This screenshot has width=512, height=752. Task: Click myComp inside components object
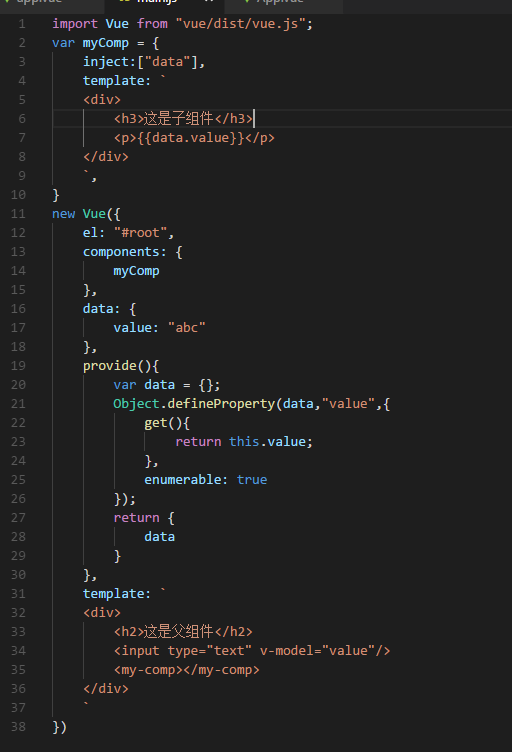[x=136, y=271]
